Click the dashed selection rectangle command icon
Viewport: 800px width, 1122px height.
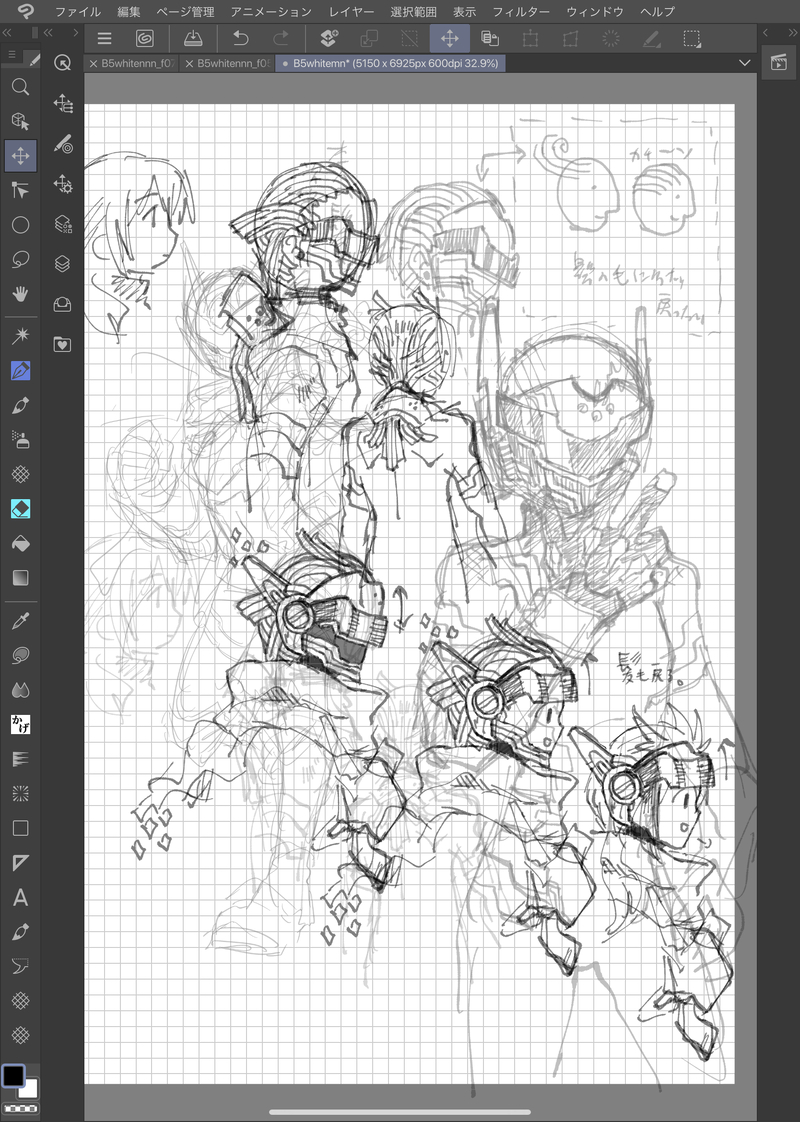tap(692, 38)
